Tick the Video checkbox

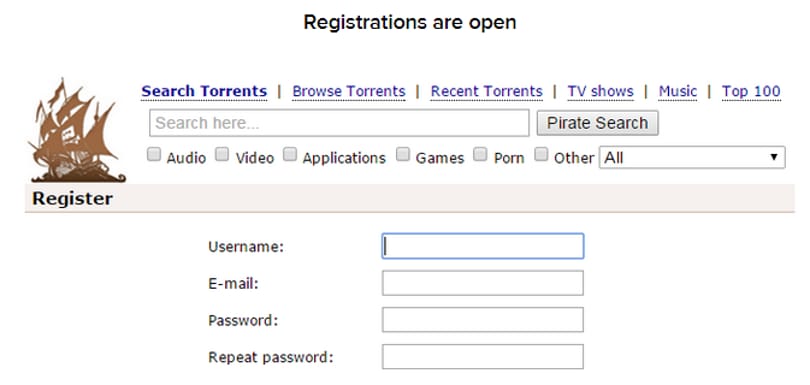click(222, 155)
